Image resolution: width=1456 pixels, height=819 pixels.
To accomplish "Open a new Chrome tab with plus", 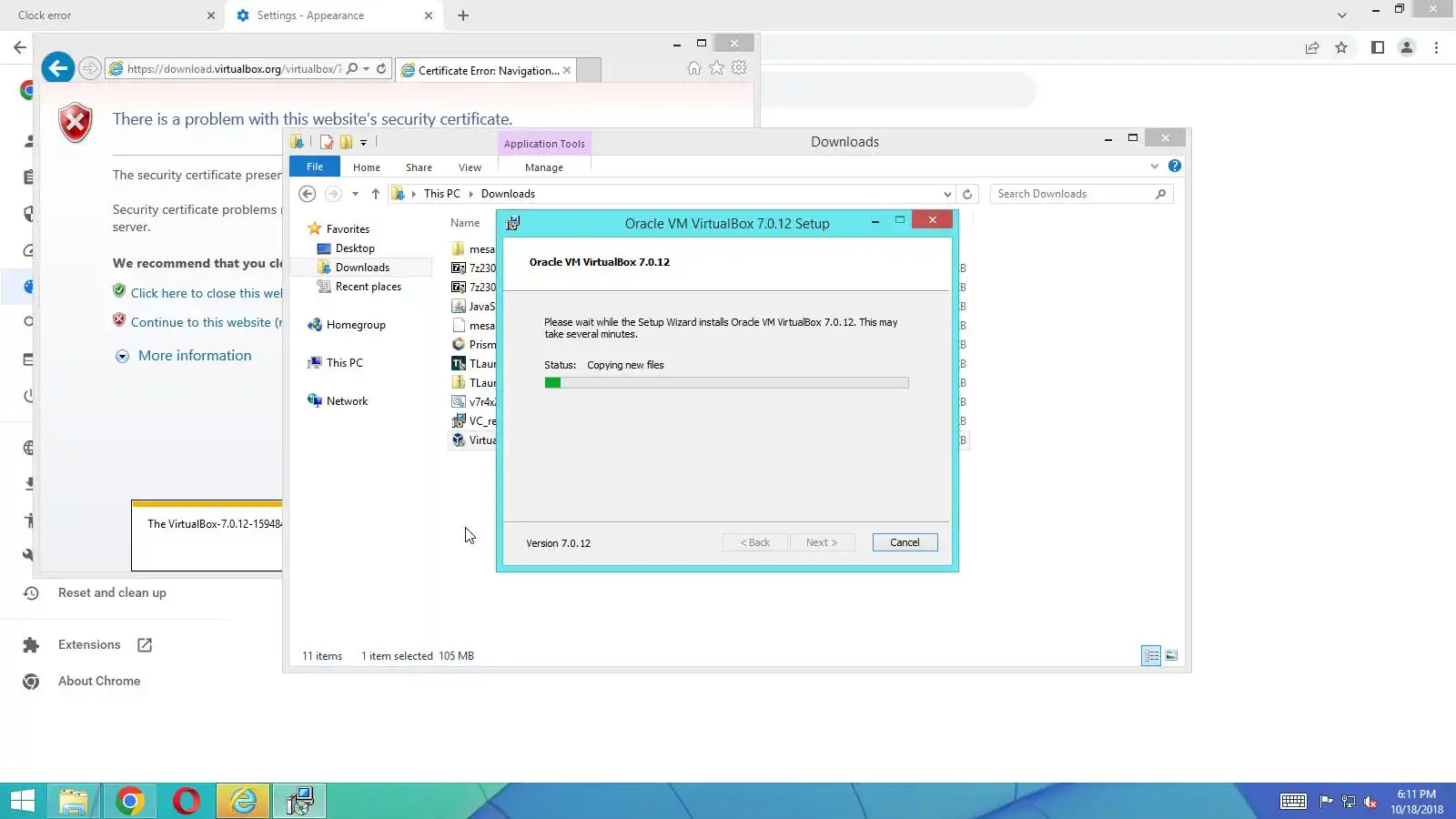I will tap(463, 15).
